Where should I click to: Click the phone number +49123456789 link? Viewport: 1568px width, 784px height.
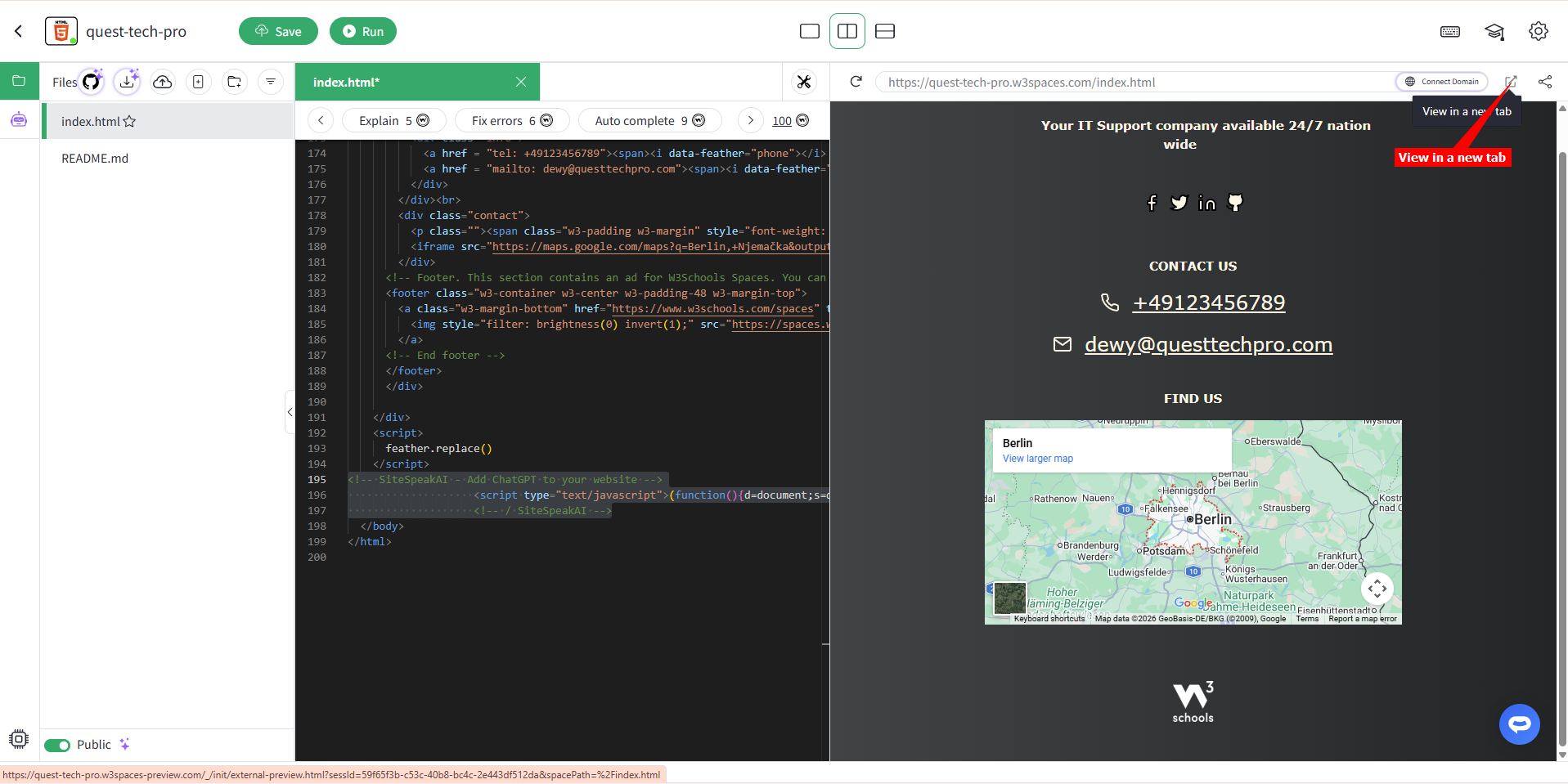1209,302
